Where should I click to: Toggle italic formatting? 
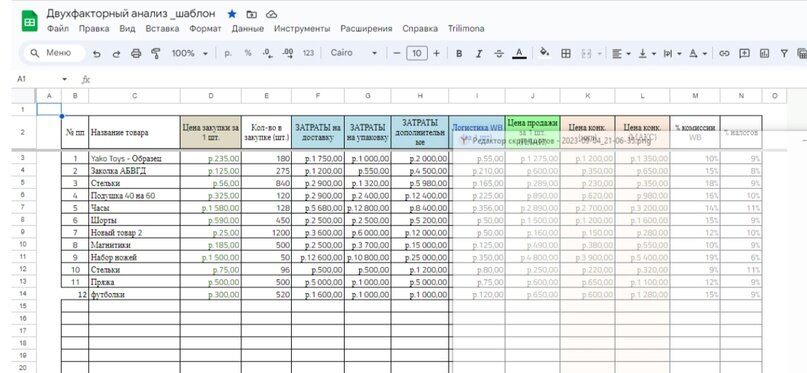click(479, 54)
